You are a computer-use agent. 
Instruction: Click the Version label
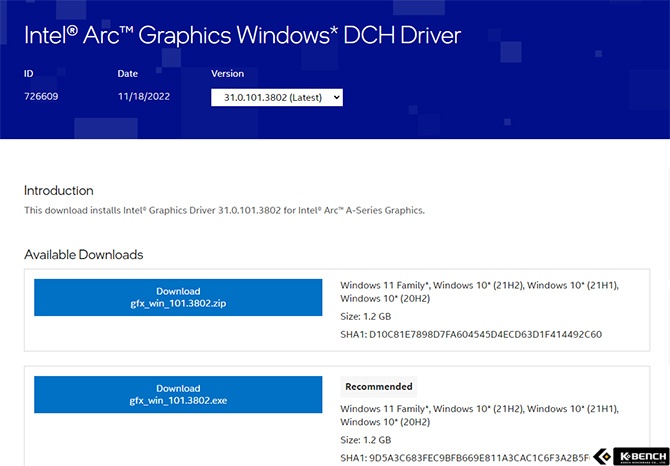pyautogui.click(x=227, y=73)
